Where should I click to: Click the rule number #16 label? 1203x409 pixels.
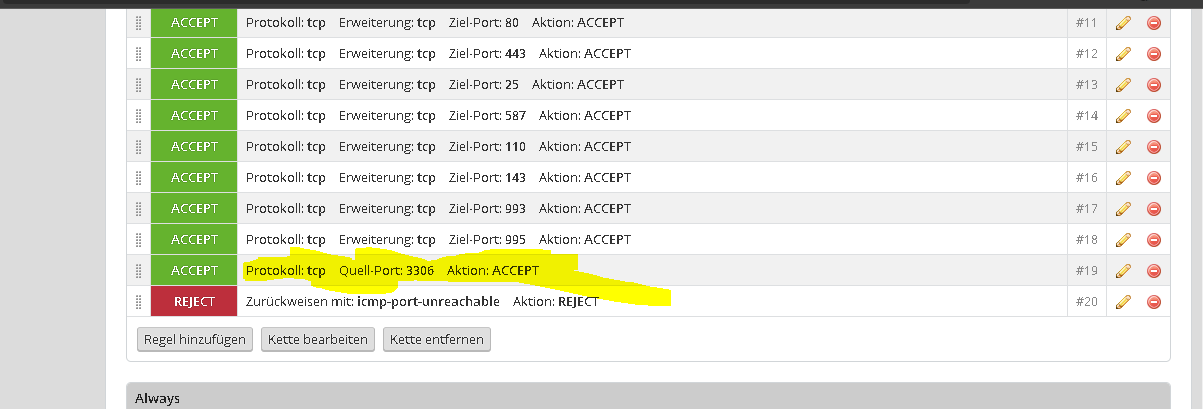pos(1087,178)
